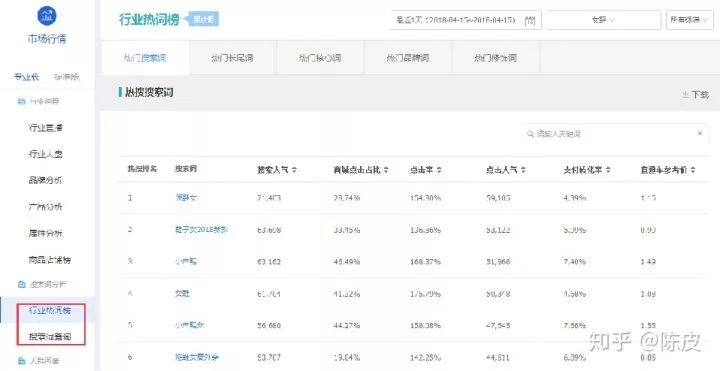This screenshot has width=720, height=371.
Task: Click the 搜索人气 value 56,660
Action: pyautogui.click(x=269, y=326)
